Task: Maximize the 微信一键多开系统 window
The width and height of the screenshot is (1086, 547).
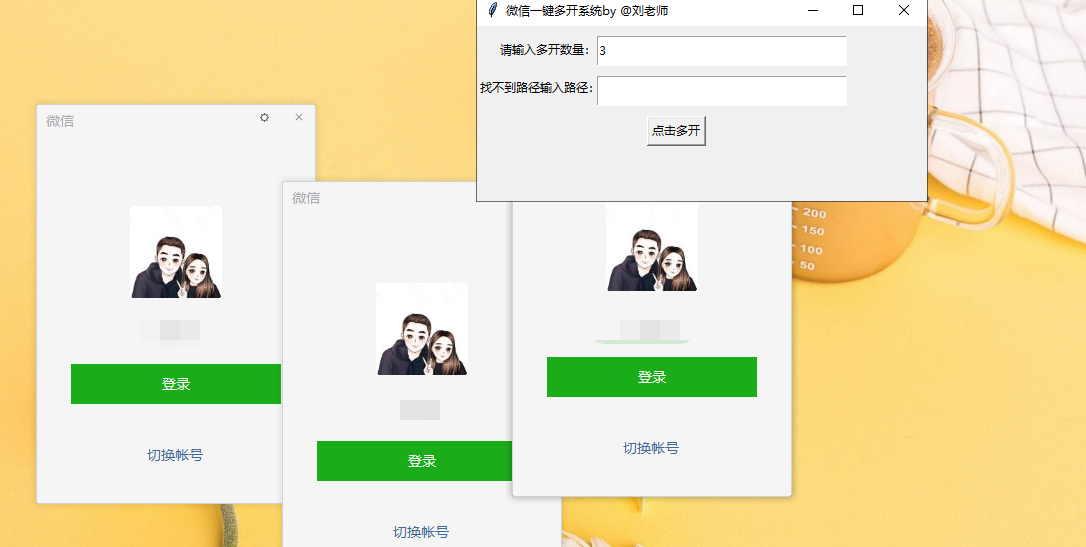Action: click(858, 10)
